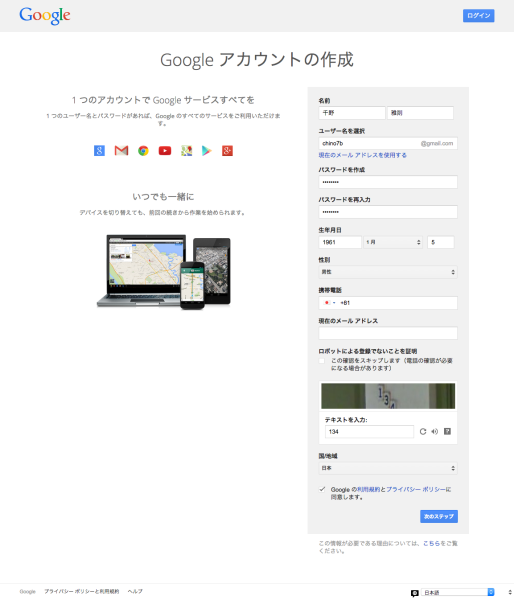Click the YouTube service icon
The image size is (514, 600).
165,151
